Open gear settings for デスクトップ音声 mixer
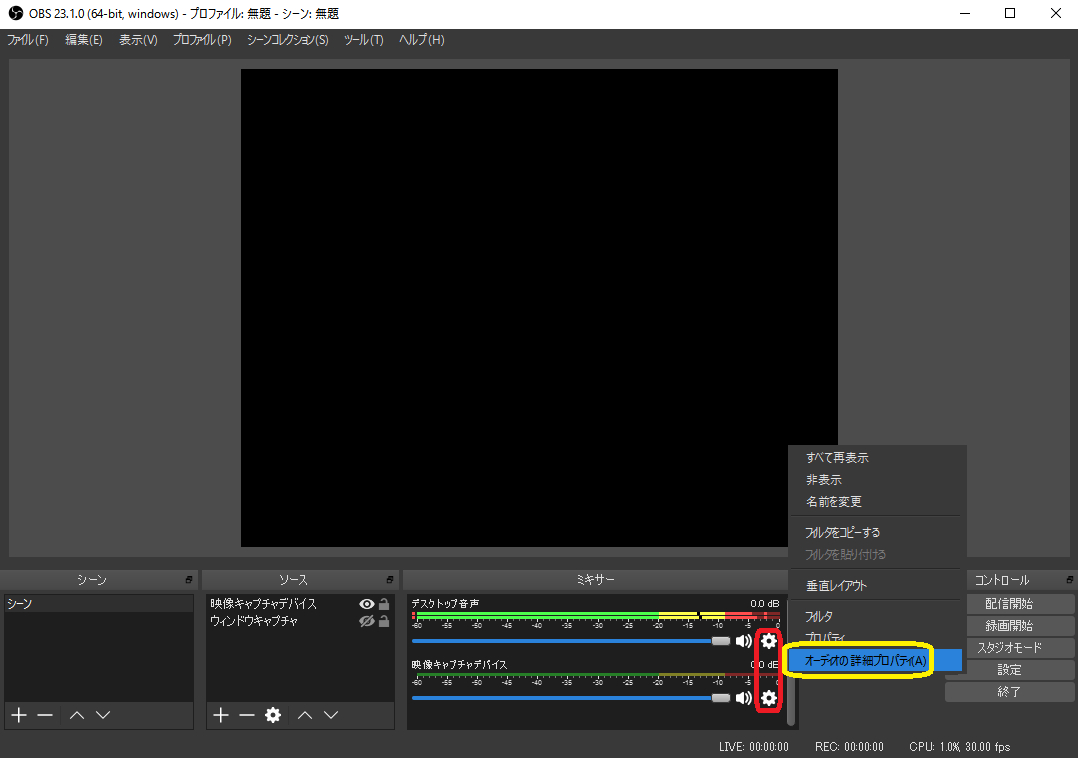The image size is (1078, 758). click(768, 641)
